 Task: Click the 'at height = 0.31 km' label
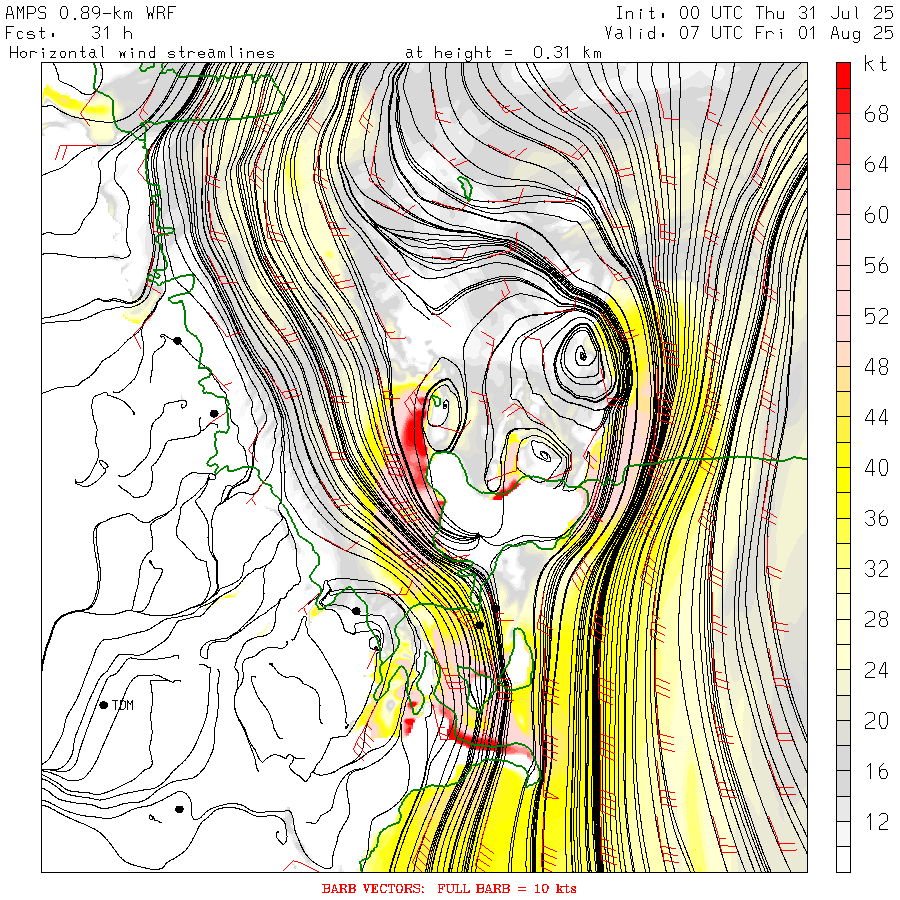[503, 53]
